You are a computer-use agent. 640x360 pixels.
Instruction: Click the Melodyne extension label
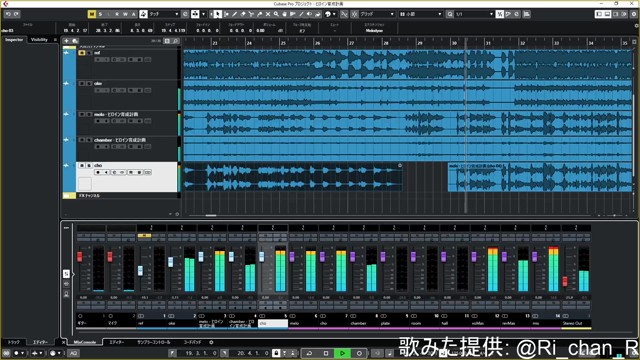tap(374, 31)
